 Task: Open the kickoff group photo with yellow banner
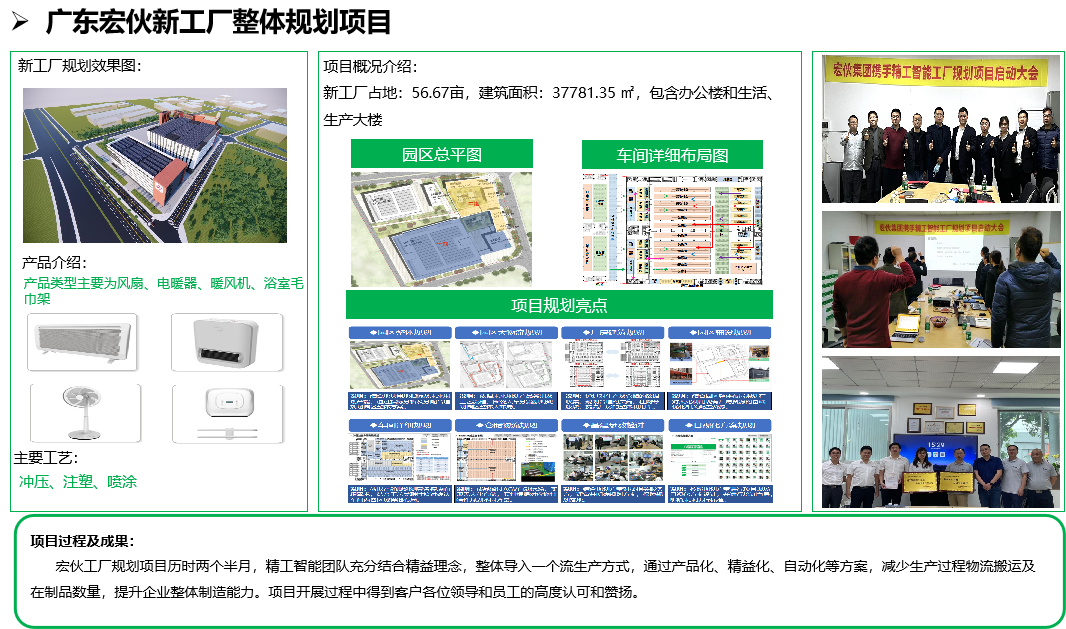941,129
